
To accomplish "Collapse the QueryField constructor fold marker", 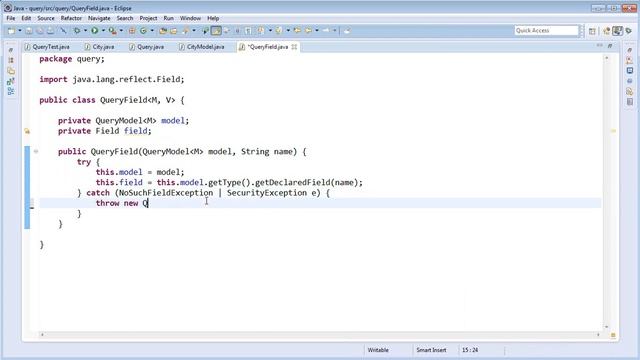I will tap(36, 151).
